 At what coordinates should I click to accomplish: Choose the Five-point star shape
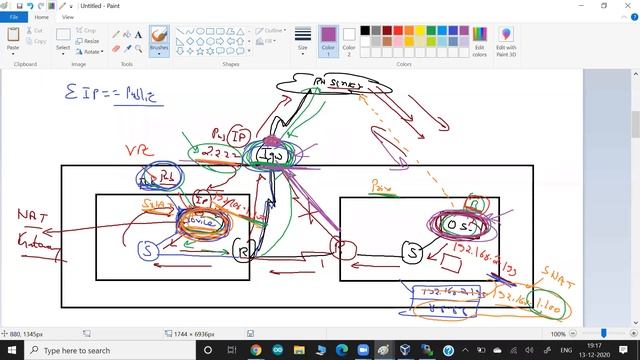coord(200,51)
